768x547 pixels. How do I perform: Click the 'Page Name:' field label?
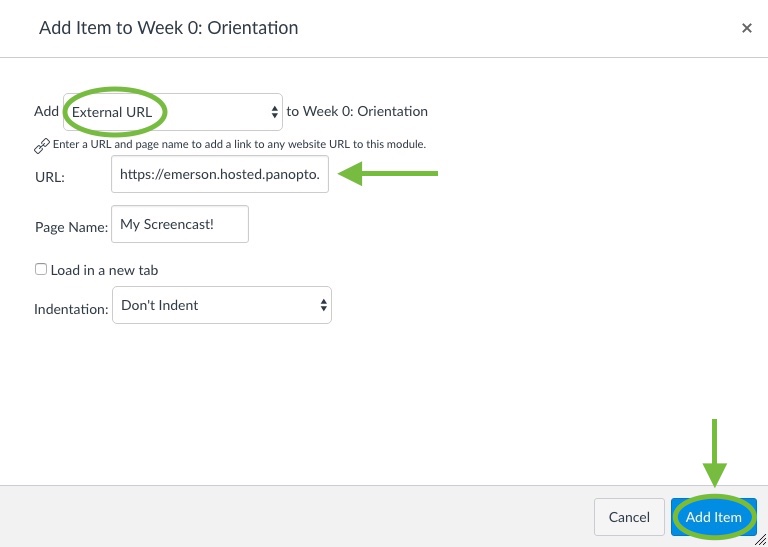pos(72,227)
